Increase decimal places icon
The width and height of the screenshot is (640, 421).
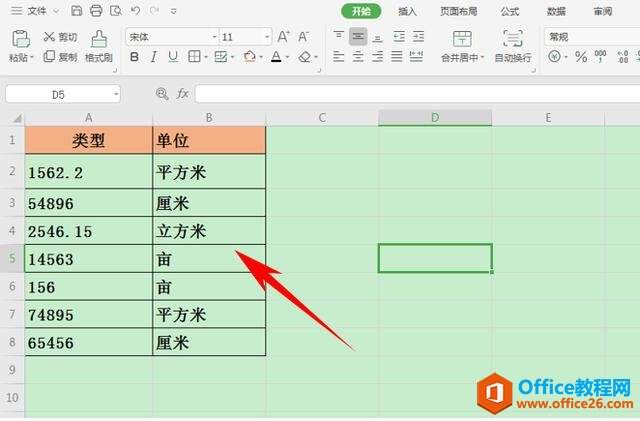click(x=622, y=56)
